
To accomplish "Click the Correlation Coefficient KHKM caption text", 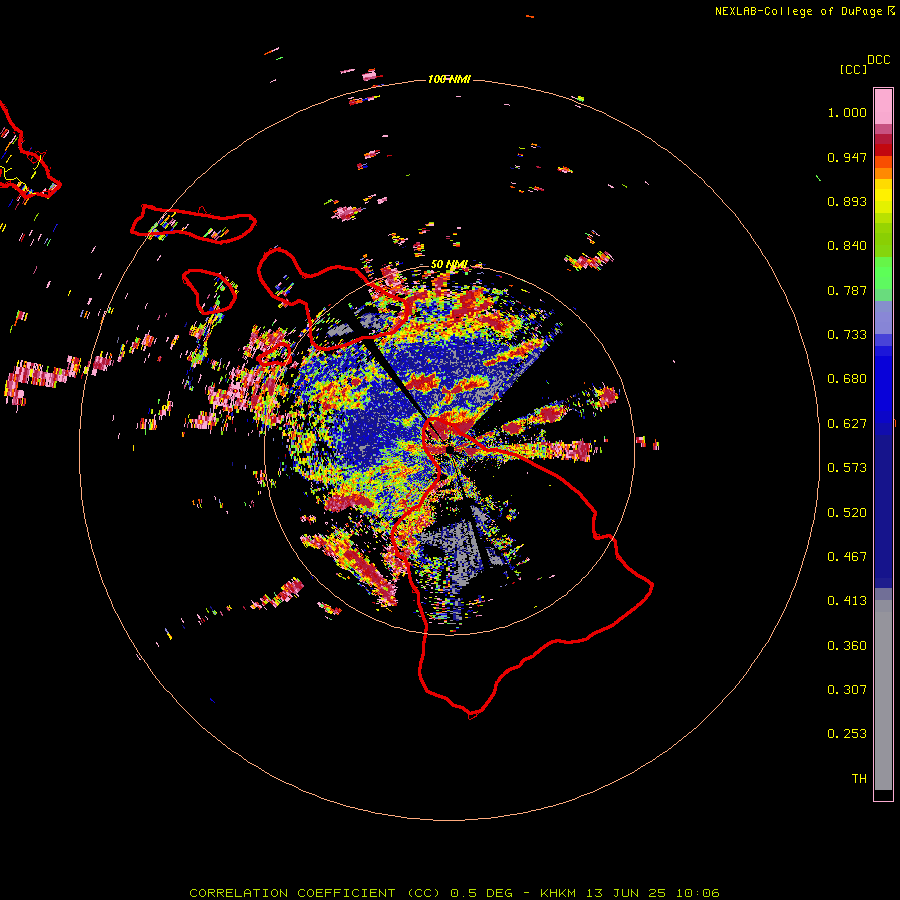I will click(454, 893).
